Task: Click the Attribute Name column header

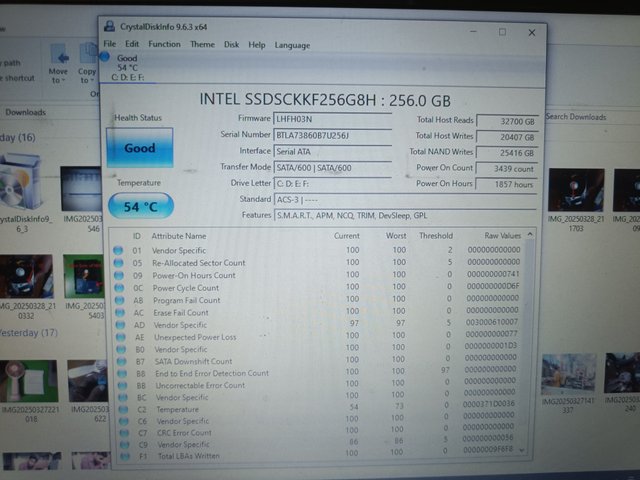Action: click(179, 236)
